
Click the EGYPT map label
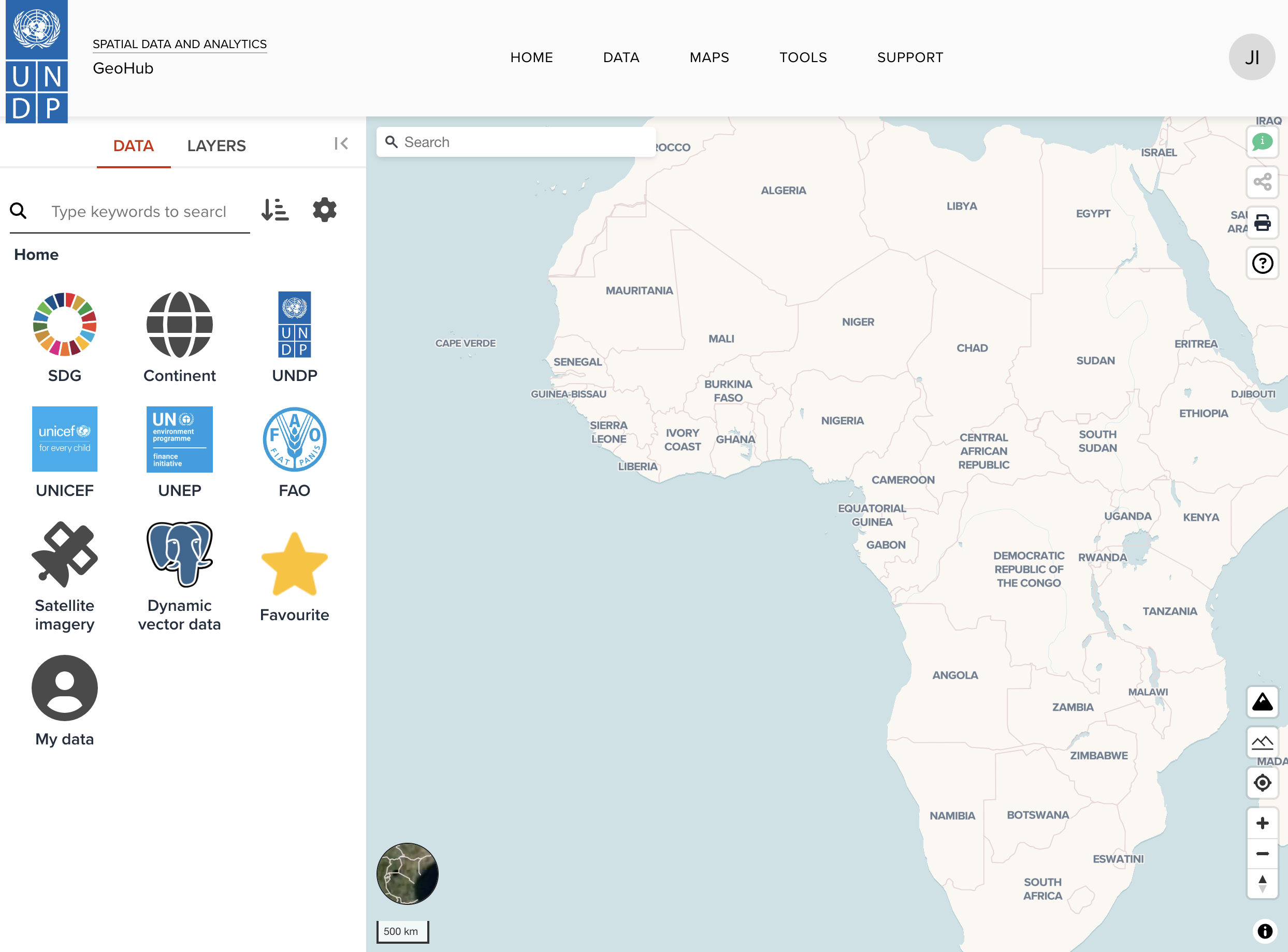click(1093, 213)
